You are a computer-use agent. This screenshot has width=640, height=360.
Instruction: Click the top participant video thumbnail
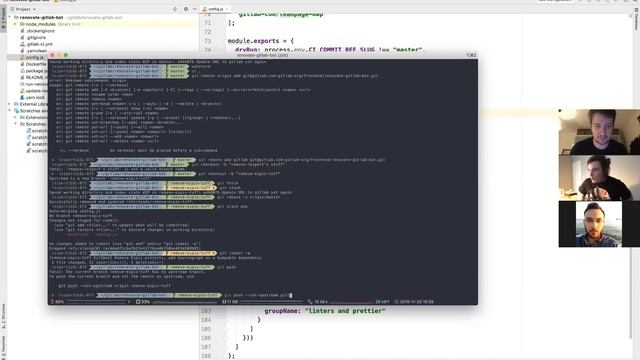[x=599, y=132]
